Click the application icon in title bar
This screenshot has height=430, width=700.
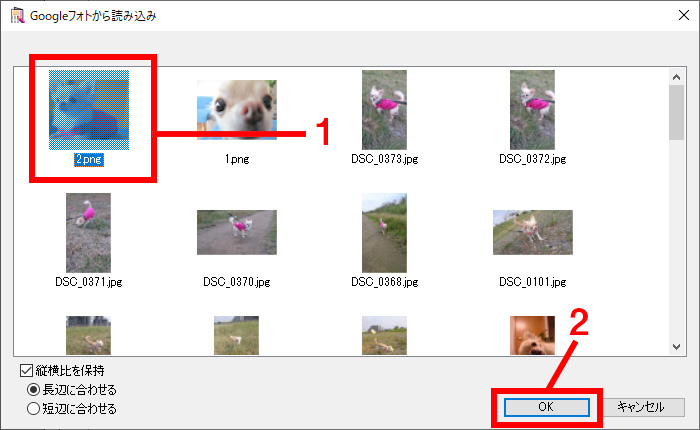pos(17,16)
